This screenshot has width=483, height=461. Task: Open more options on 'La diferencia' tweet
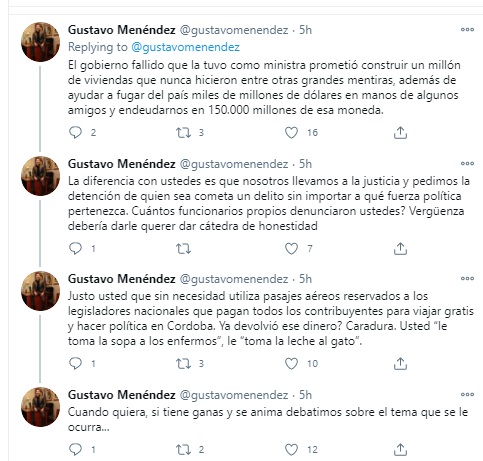tap(467, 163)
